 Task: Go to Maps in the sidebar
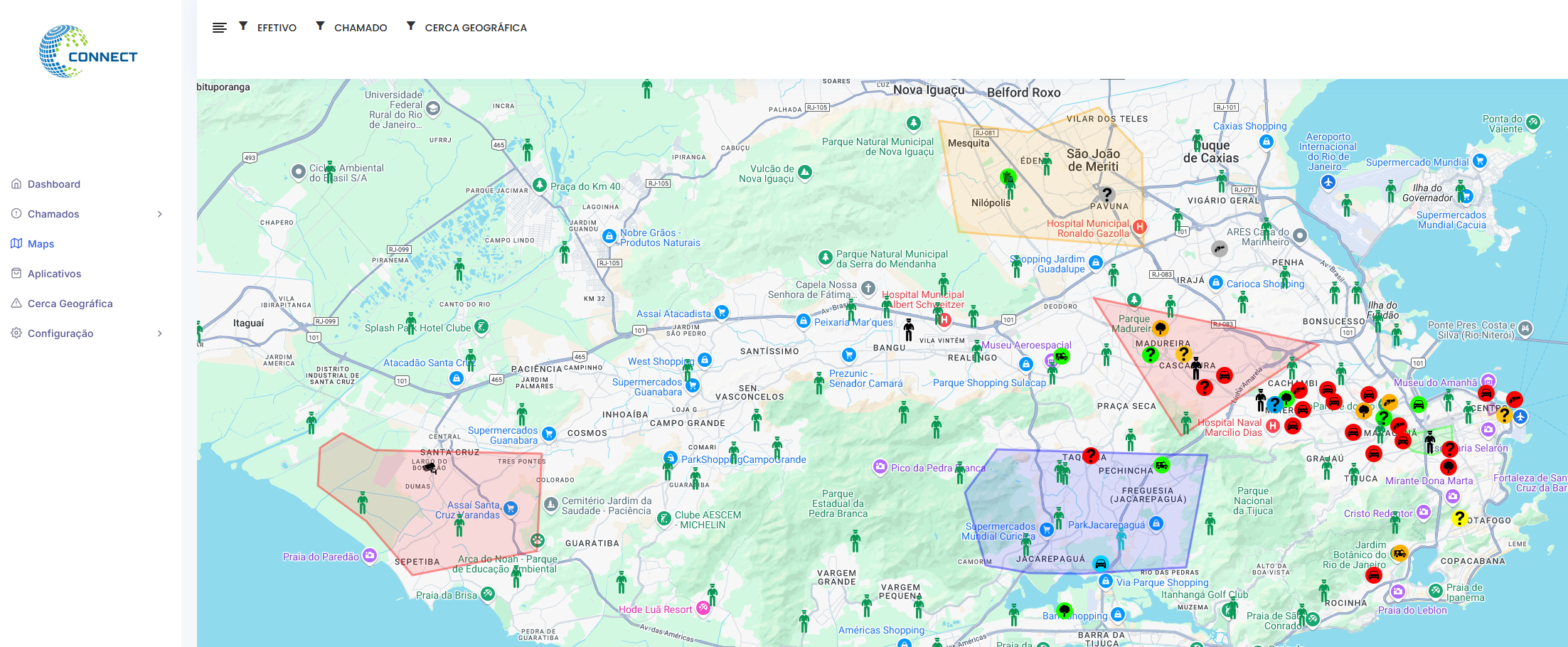point(41,244)
